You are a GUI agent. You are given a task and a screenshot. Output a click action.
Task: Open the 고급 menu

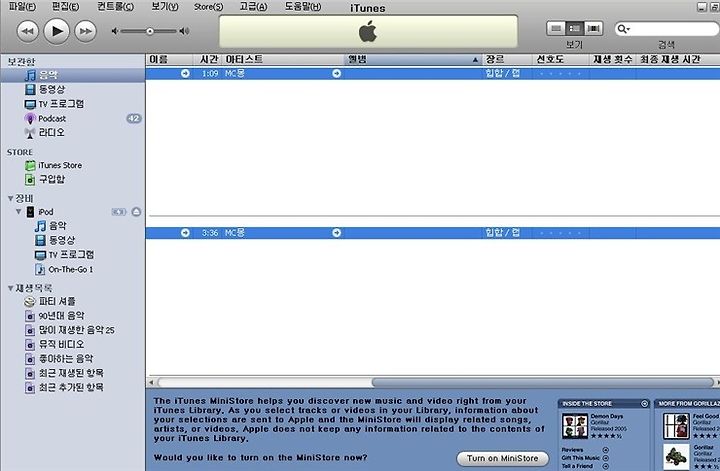[x=253, y=6]
